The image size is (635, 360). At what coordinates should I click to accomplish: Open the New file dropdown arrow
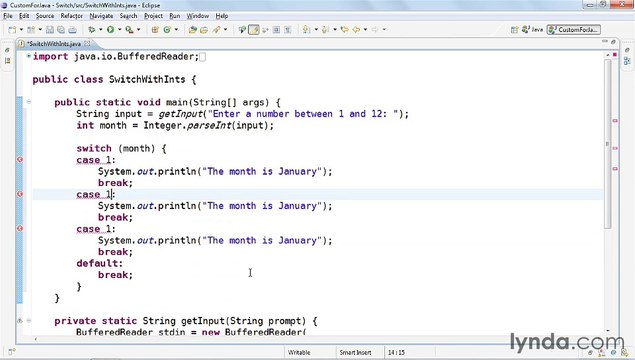pos(21,30)
